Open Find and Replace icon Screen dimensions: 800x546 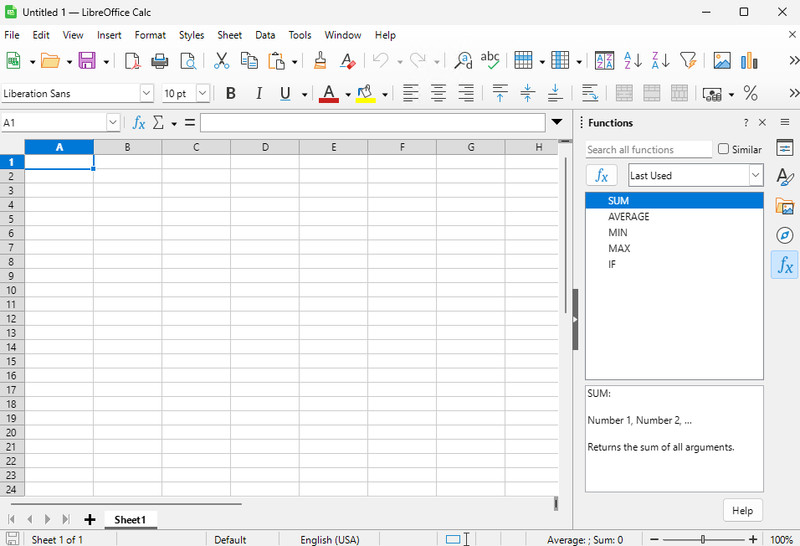pyautogui.click(x=463, y=61)
